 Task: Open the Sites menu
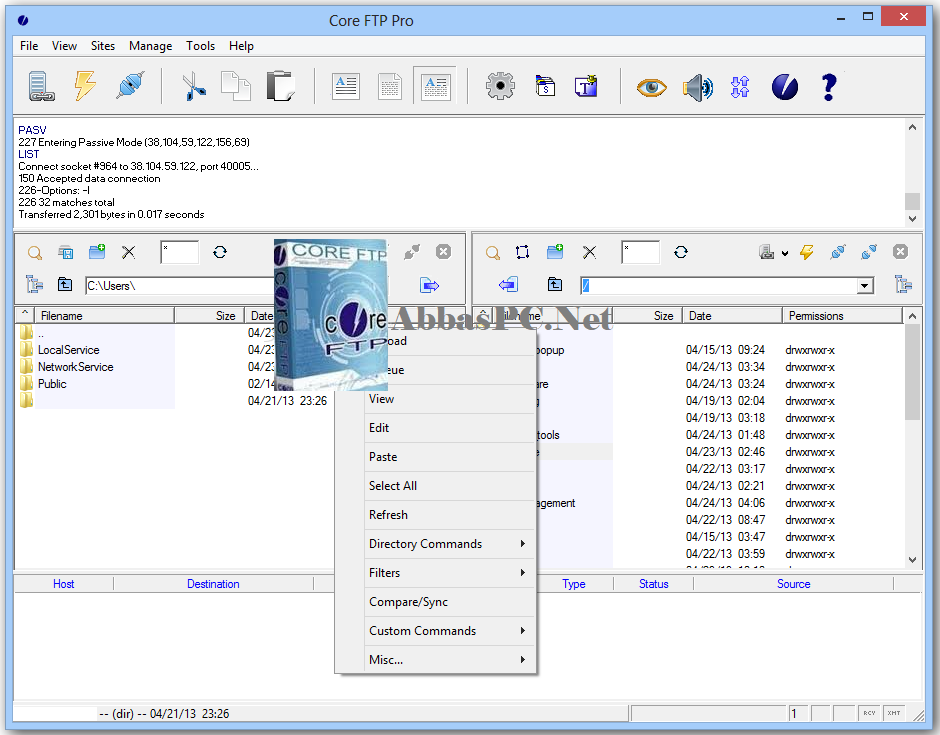tap(103, 46)
